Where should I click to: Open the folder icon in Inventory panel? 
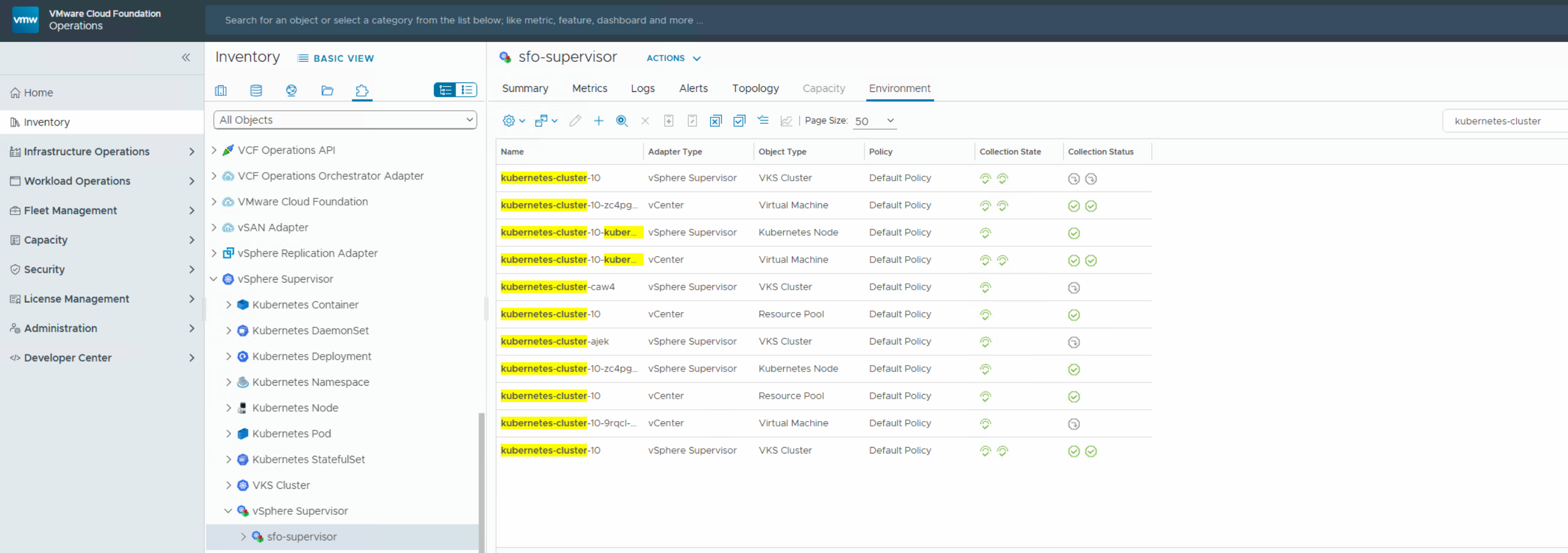pyautogui.click(x=327, y=91)
